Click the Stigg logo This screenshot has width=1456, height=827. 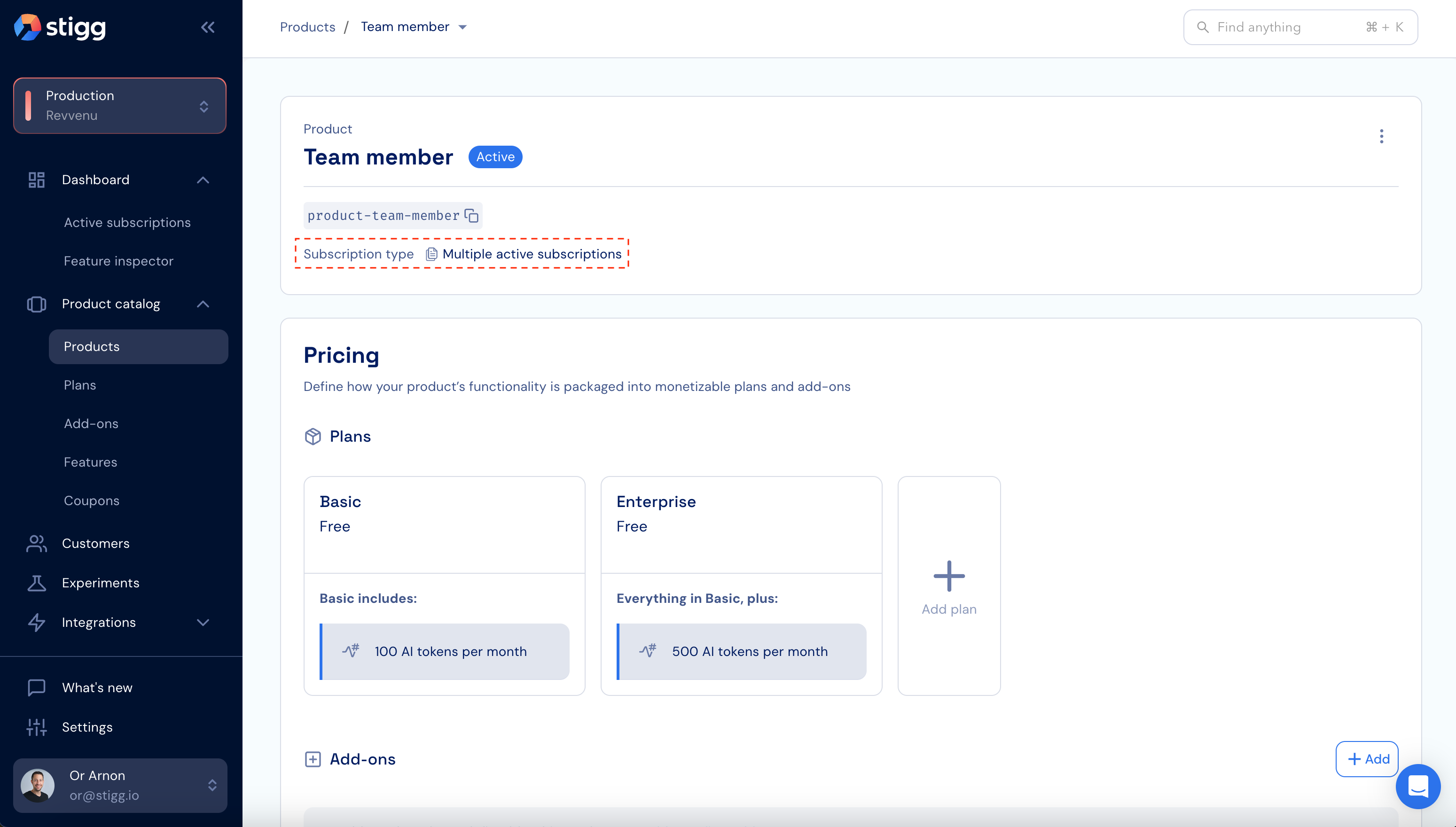pos(60,27)
